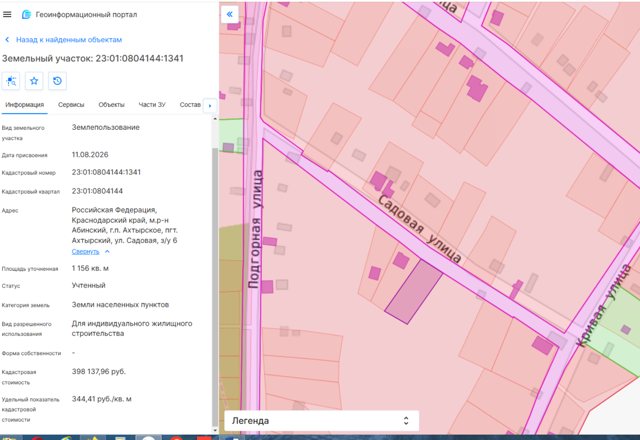Viewport: 640px width, 440px height.
Task: Add parcel to favorites with the star icon
Action: click(x=34, y=81)
